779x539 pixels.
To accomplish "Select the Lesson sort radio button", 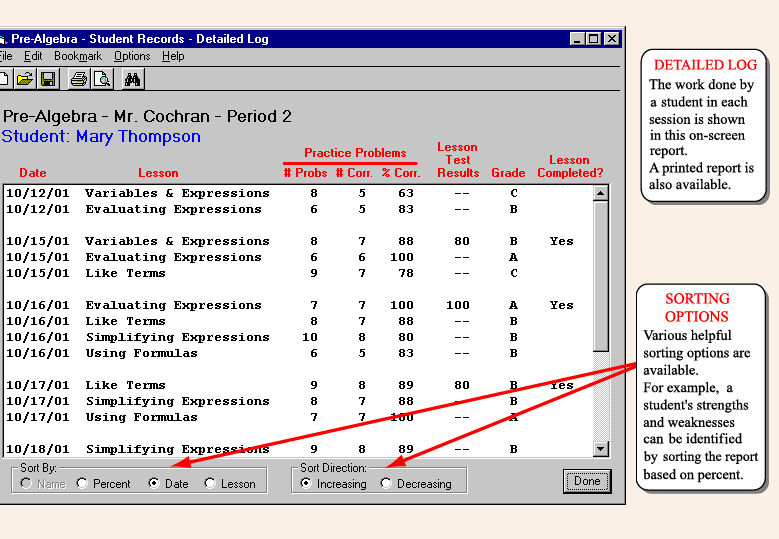I will pos(210,483).
